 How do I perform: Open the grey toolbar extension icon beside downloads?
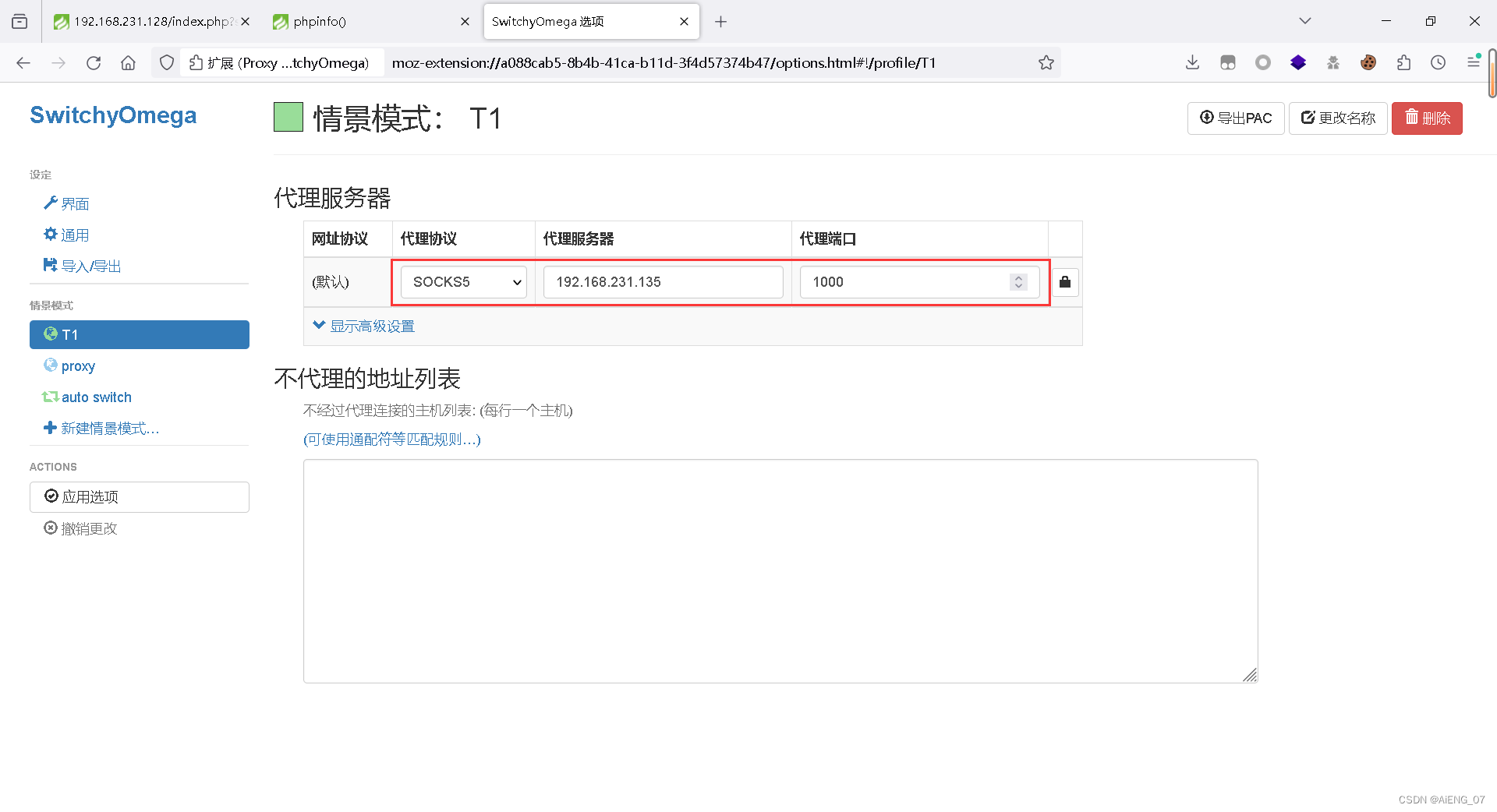[1228, 63]
